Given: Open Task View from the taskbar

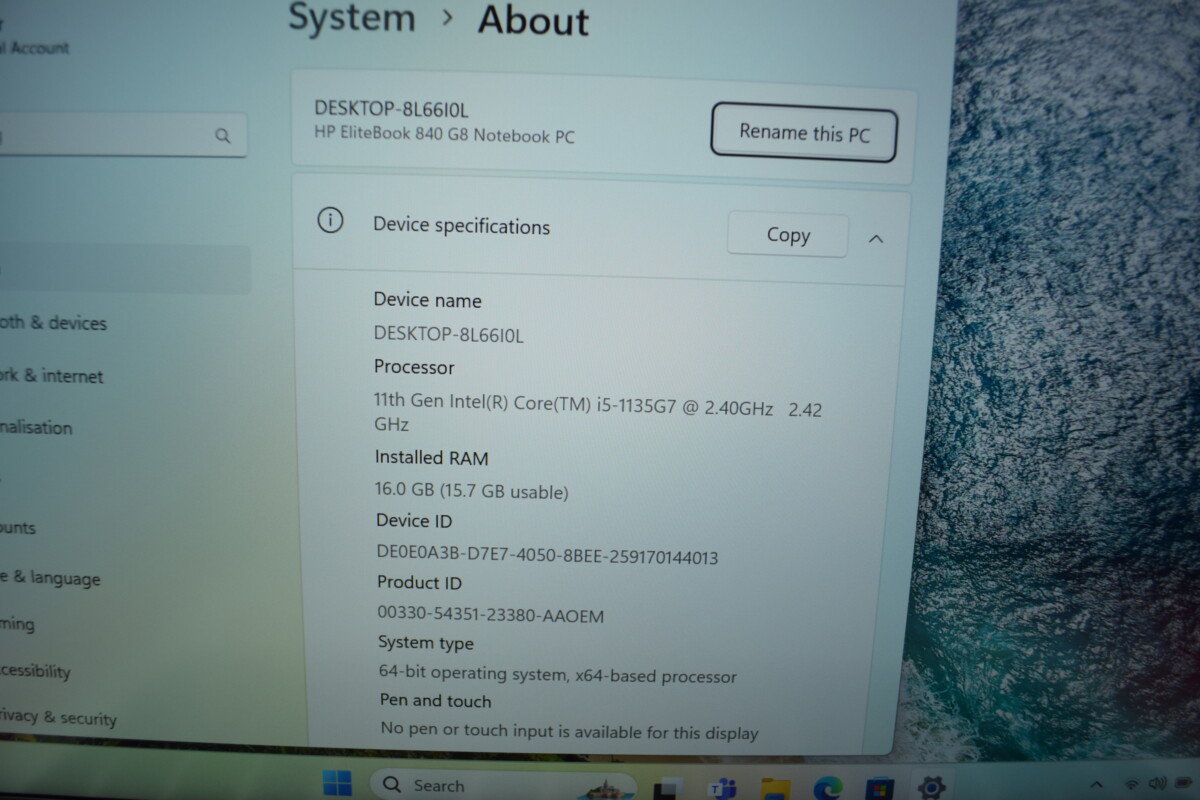Looking at the screenshot, I should point(668,788).
